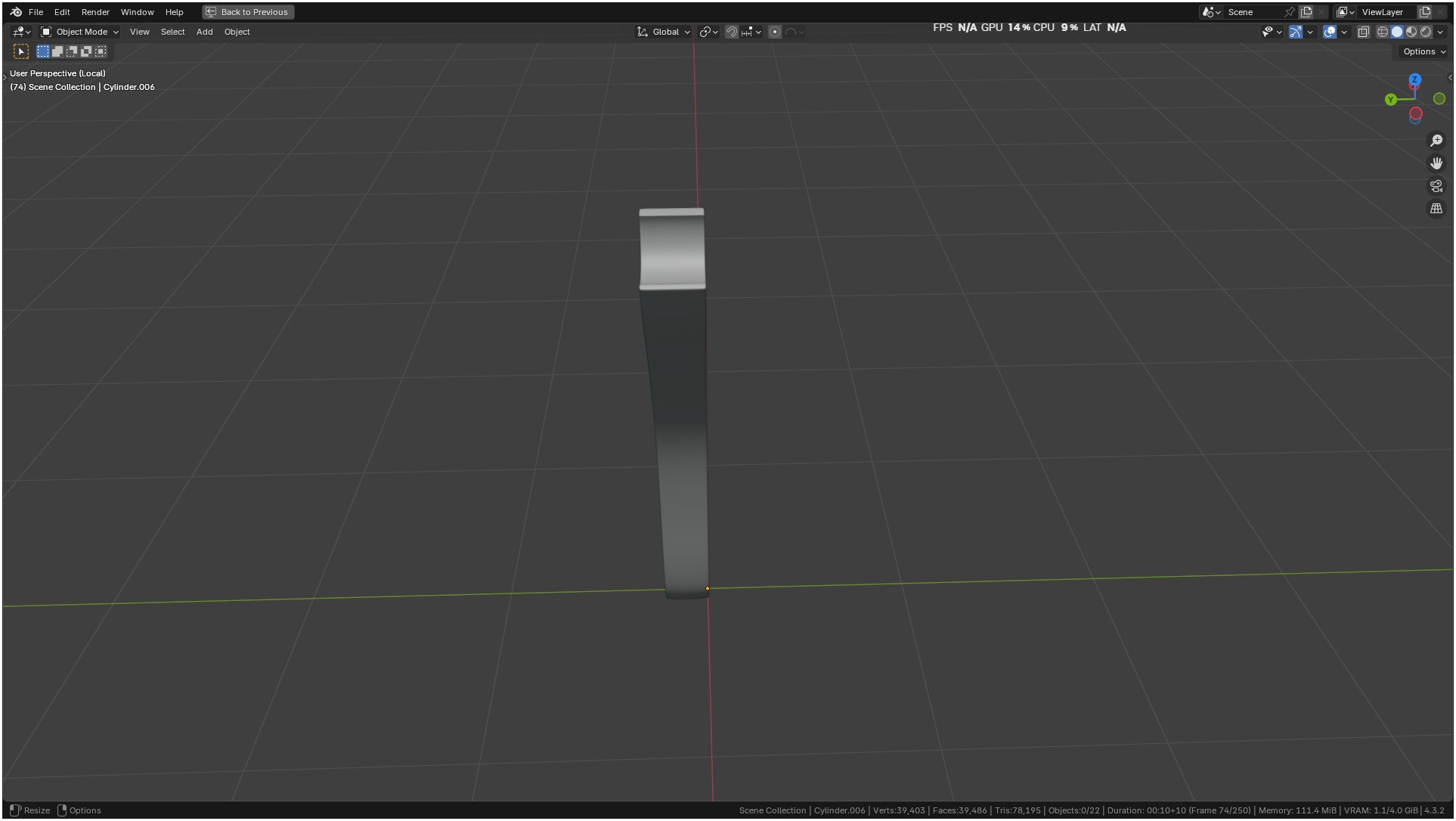Click the Back to Previous button

248,12
